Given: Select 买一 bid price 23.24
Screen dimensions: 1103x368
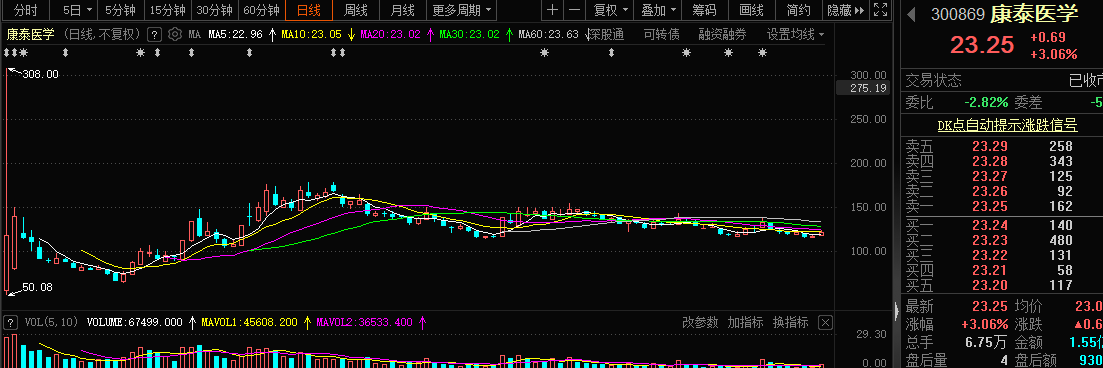Looking at the screenshot, I should pos(990,225).
